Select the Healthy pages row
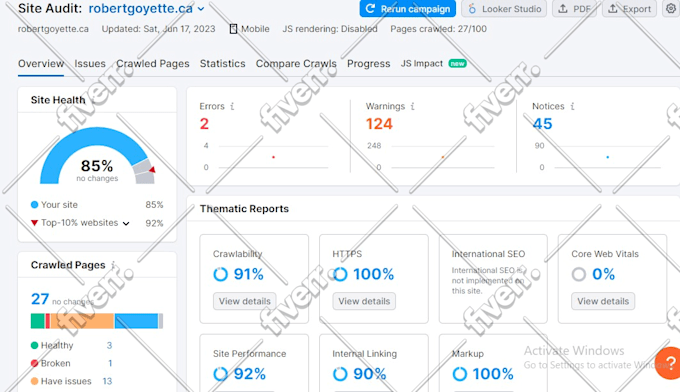 [72, 346]
